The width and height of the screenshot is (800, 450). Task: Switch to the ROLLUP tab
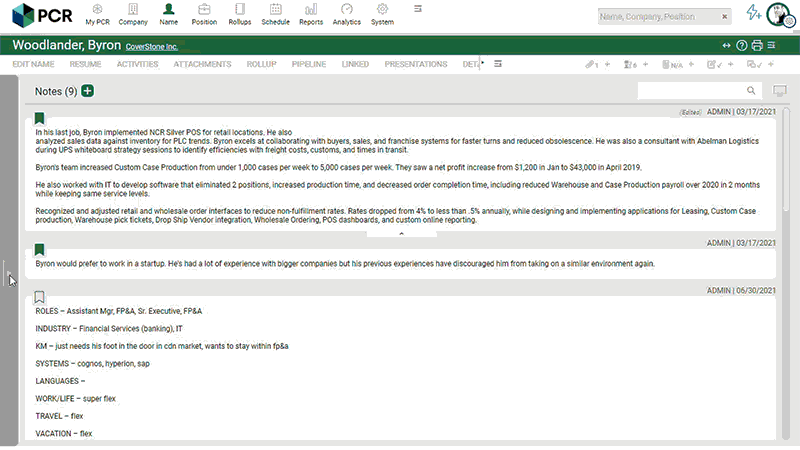click(x=262, y=64)
